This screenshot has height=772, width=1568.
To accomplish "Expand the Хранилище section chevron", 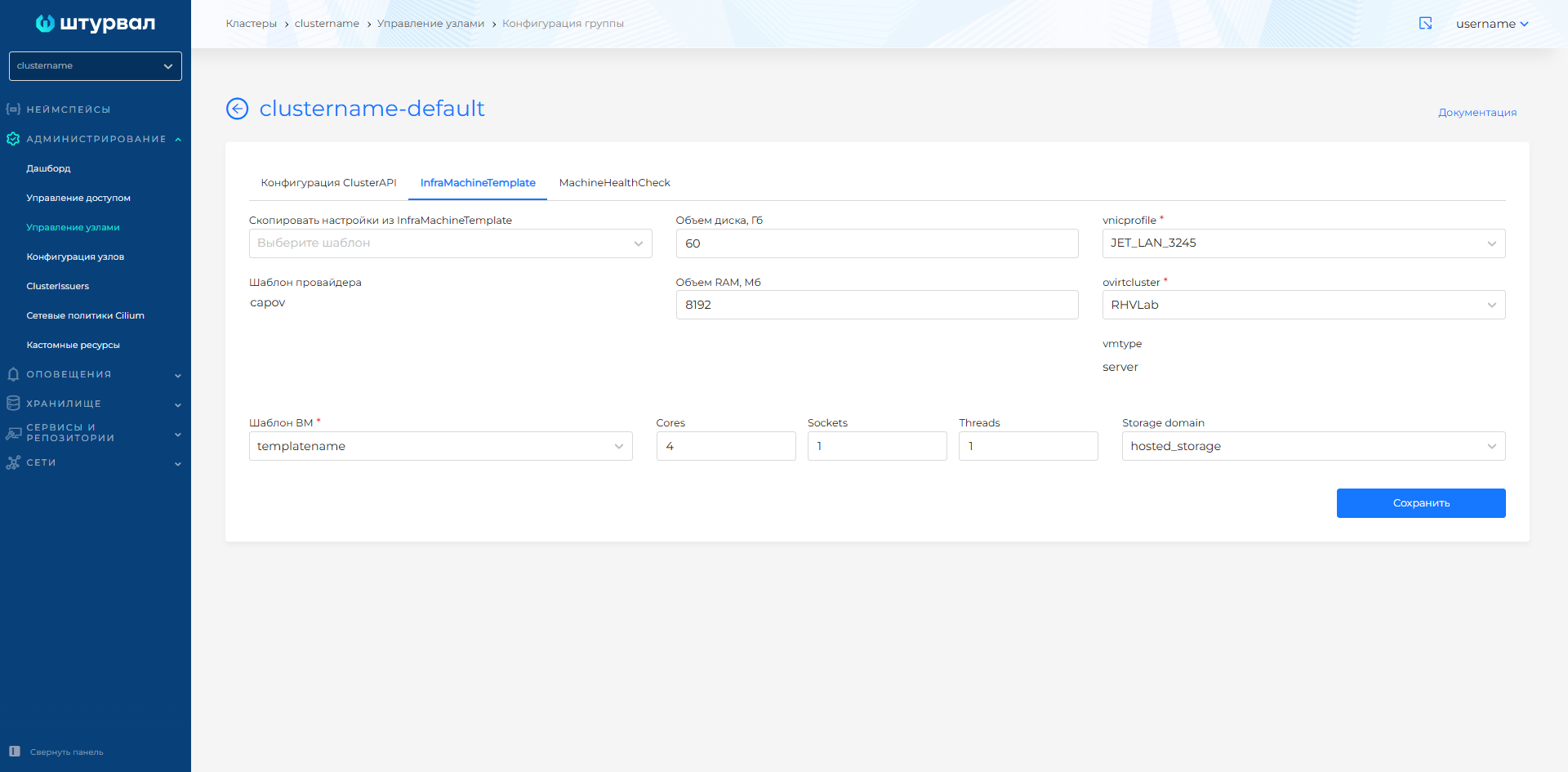I will [178, 404].
